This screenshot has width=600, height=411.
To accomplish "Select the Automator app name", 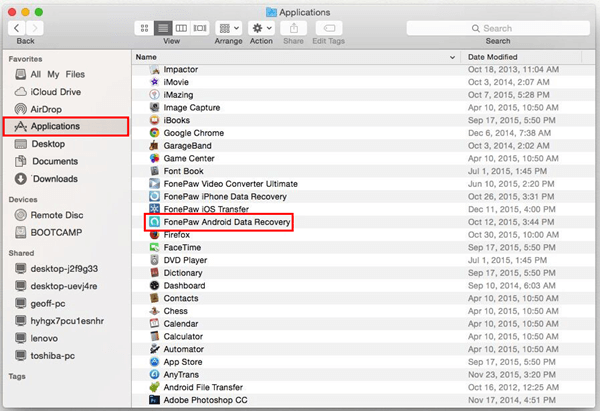I will (x=184, y=349).
